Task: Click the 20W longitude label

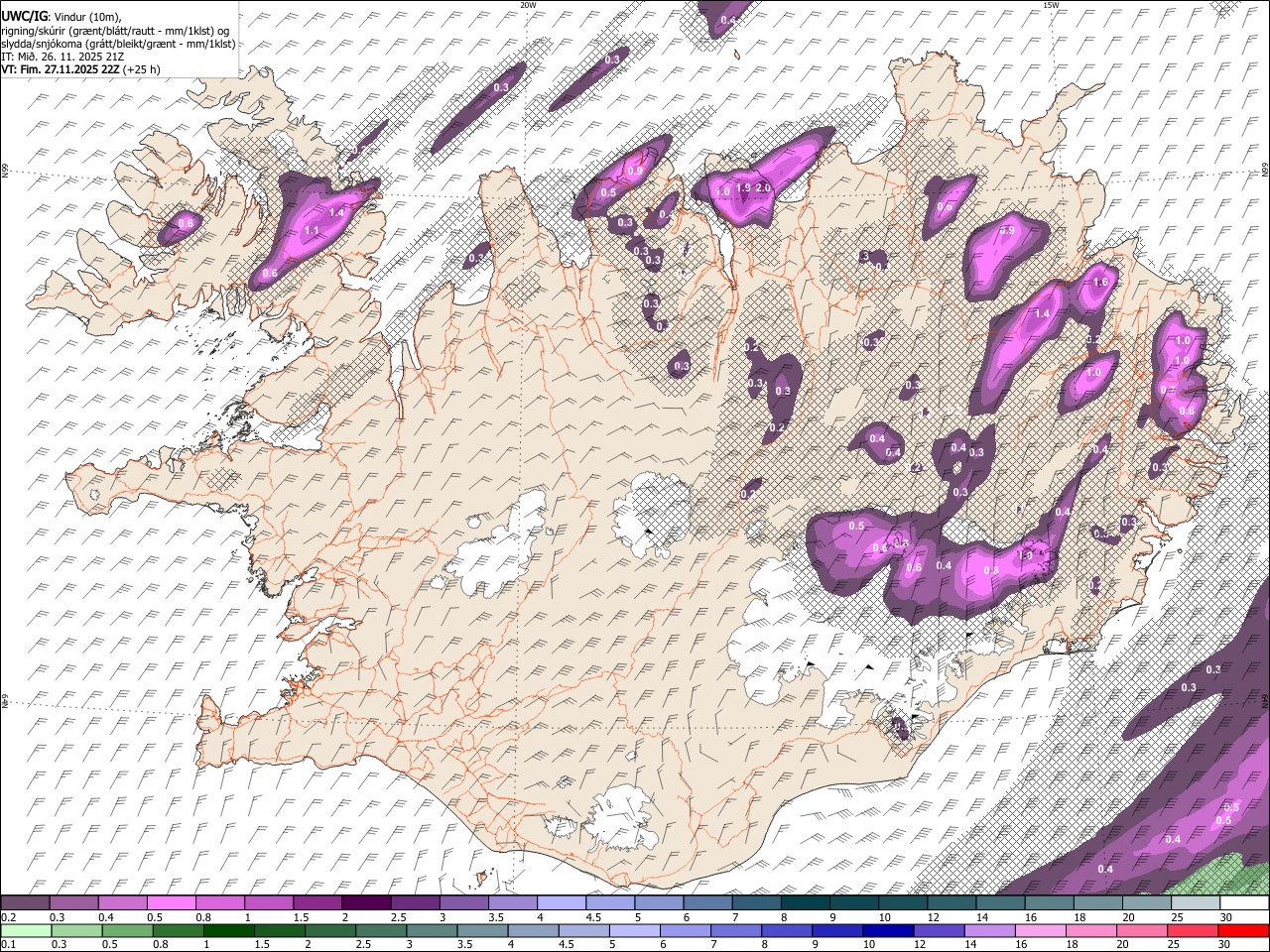Action: 528,5
